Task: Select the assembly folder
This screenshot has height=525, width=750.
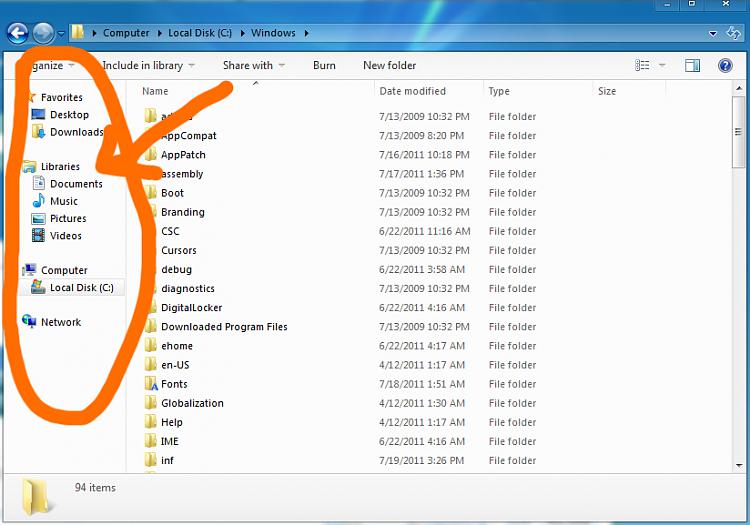Action: 182,174
